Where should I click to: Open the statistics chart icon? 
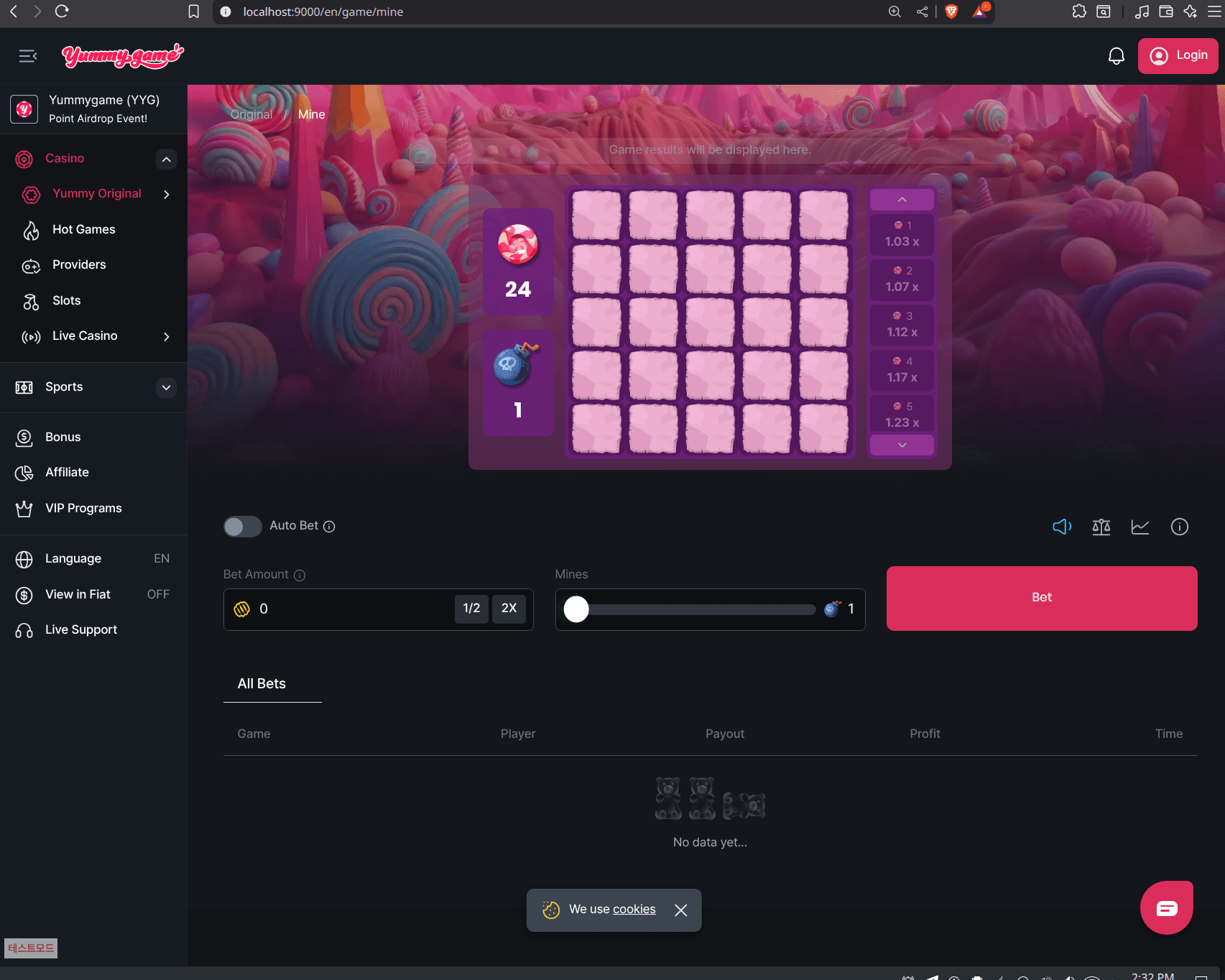[x=1140, y=527]
